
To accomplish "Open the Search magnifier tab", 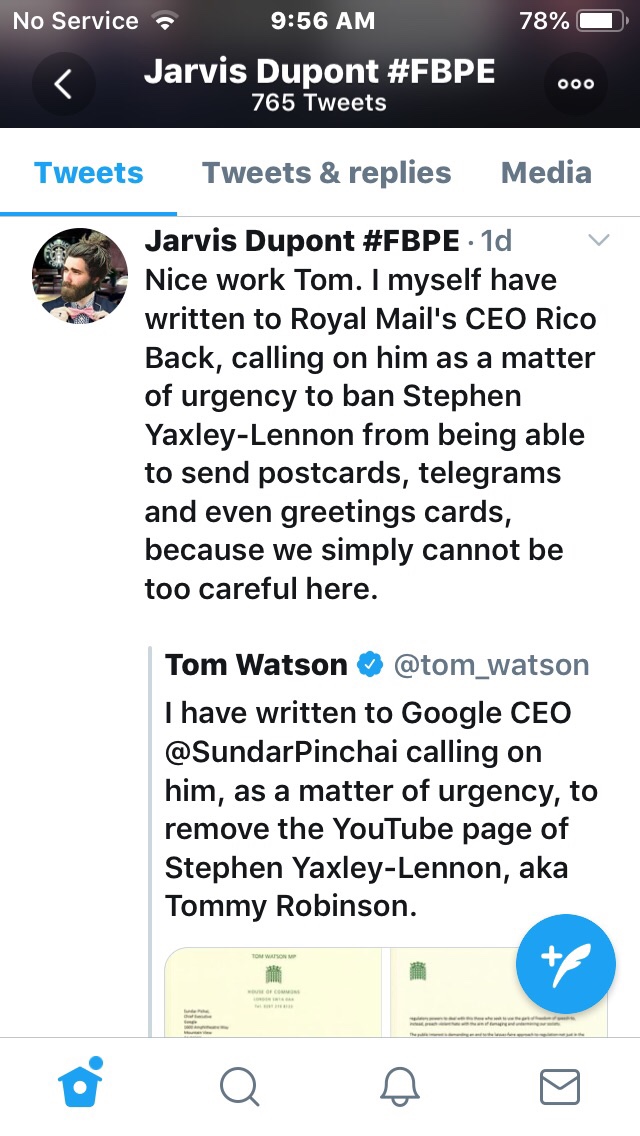I will tap(239, 1086).
